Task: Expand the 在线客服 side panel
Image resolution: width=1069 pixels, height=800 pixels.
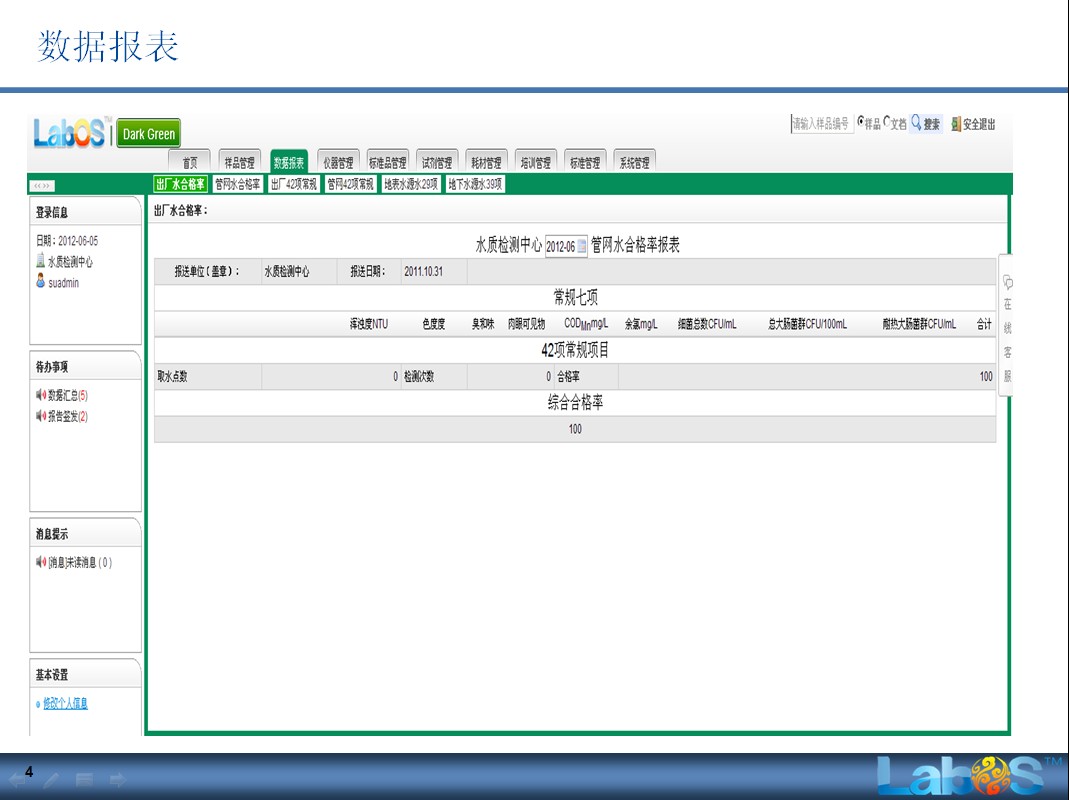Action: tap(1007, 328)
